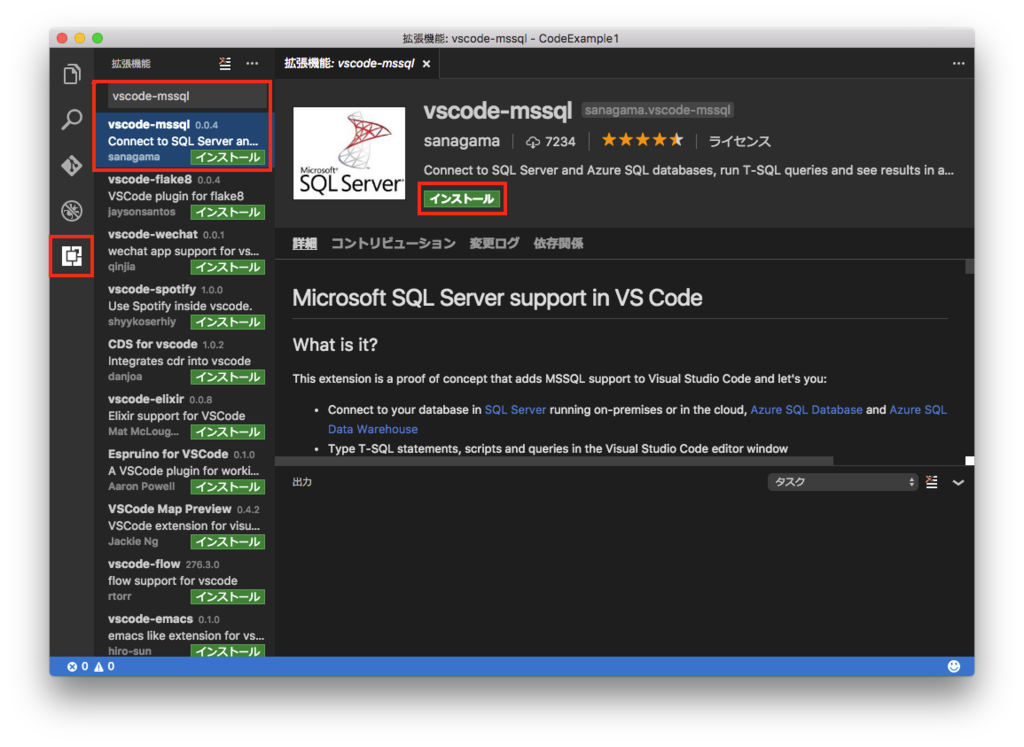Screen dimensions: 1024x747
Task: Install the Espruino for VSCode extension
Action: coord(228,486)
